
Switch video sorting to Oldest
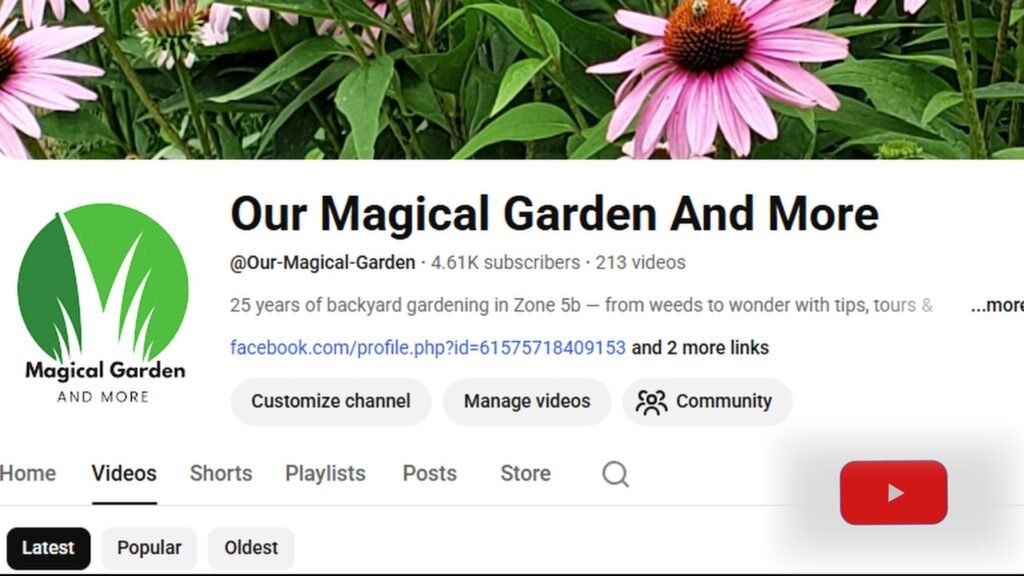point(251,548)
